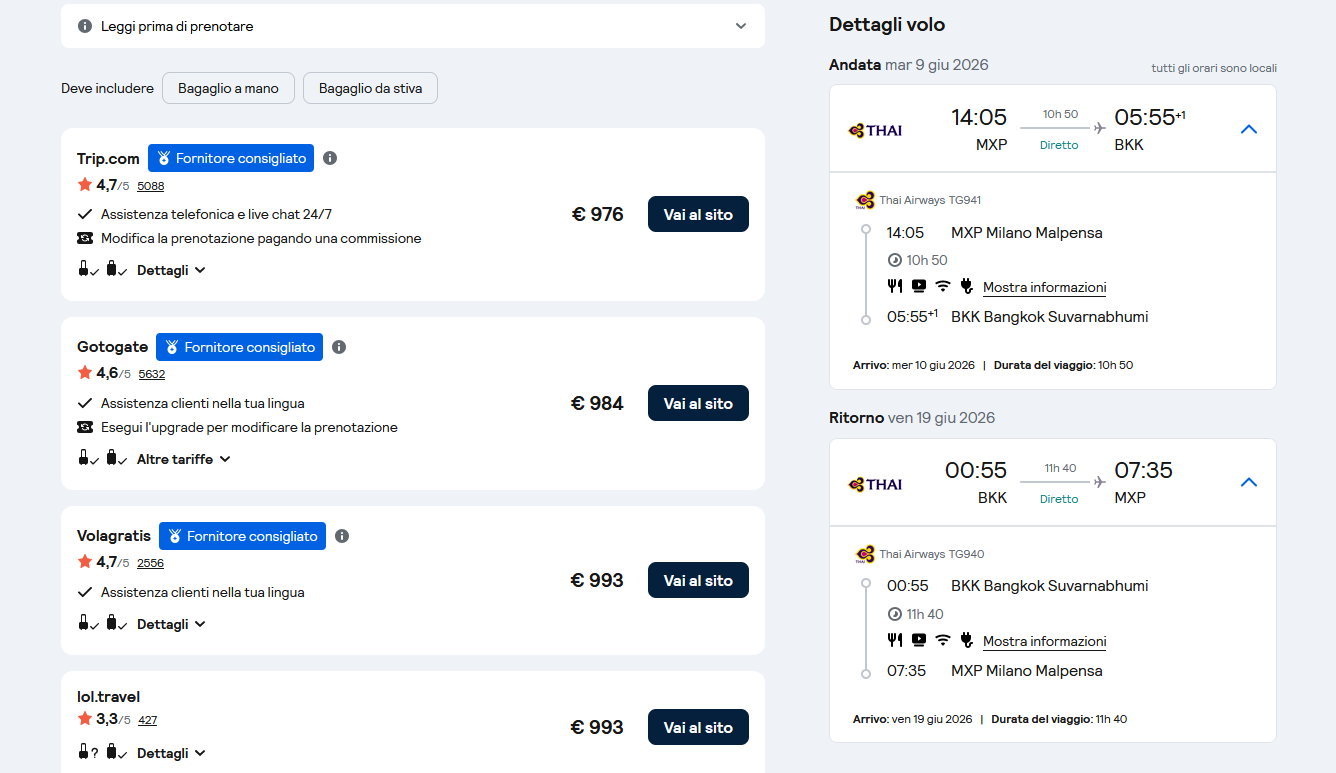Click the Thai logo on the return flight
Viewport: 1336px width, 773px height.
tap(875, 484)
